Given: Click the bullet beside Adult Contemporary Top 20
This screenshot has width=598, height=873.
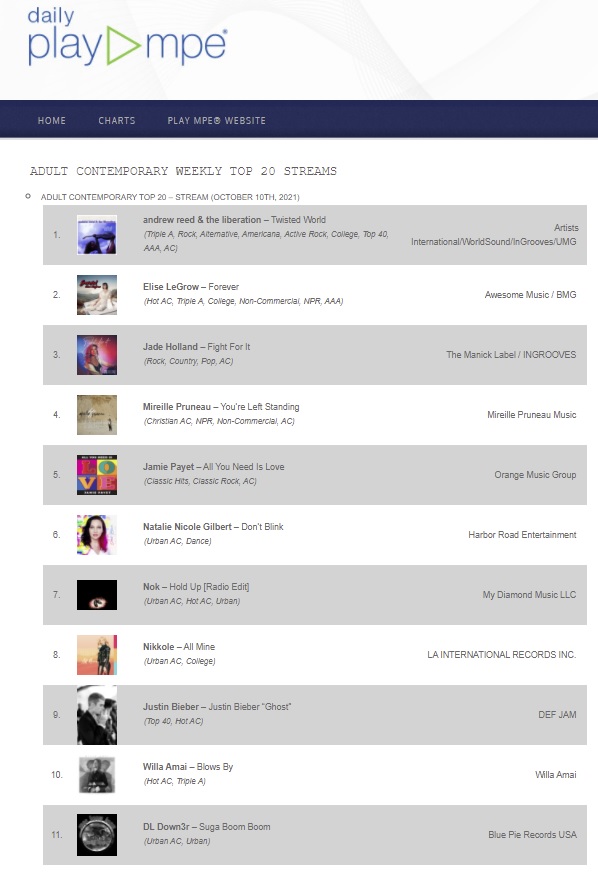Looking at the screenshot, I should 28,196.
